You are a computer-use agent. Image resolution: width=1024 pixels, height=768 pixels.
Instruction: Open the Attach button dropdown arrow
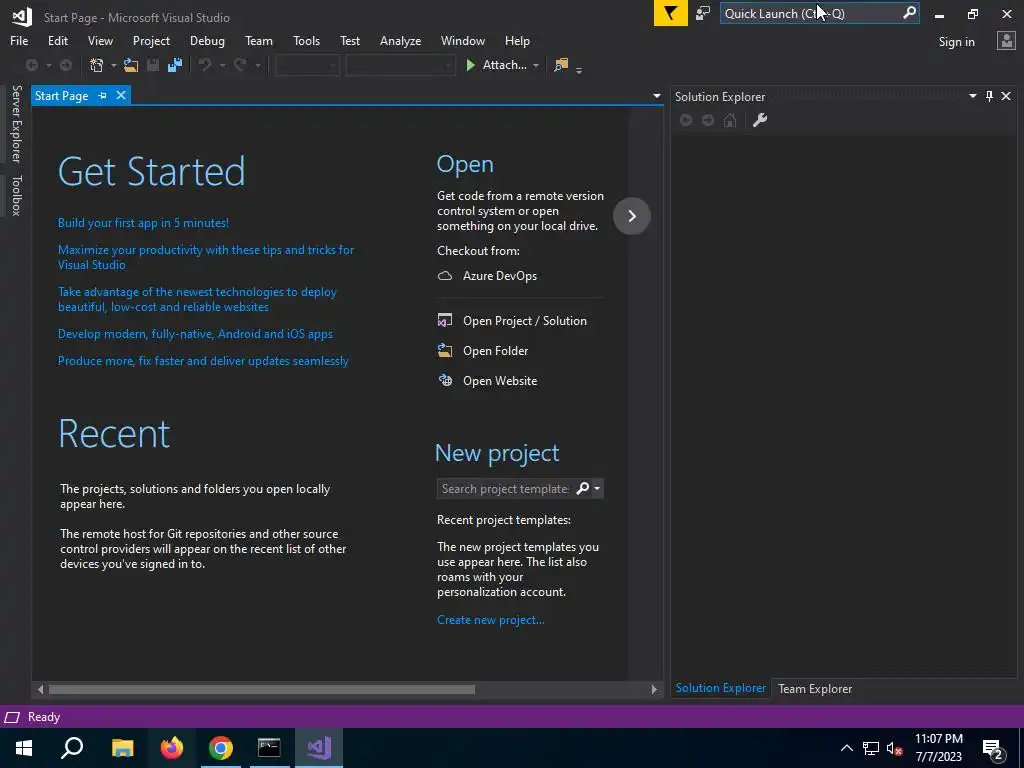(x=536, y=65)
